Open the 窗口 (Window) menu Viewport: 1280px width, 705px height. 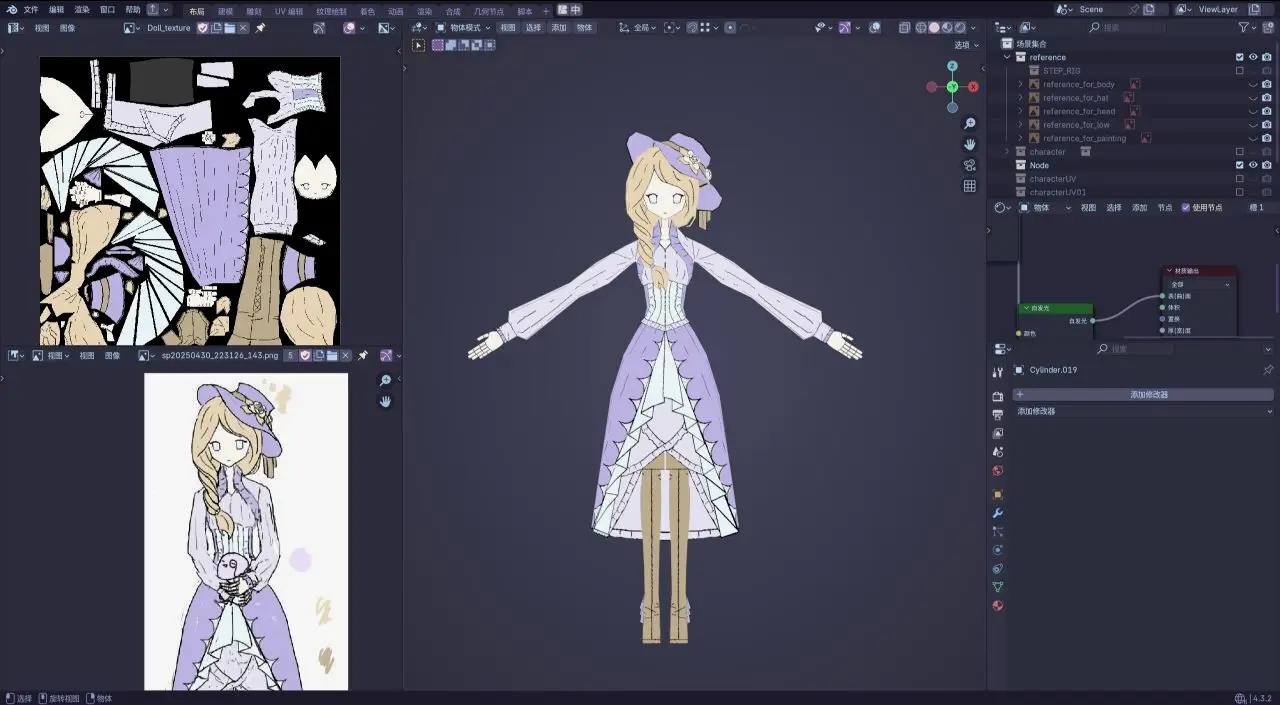[108, 9]
